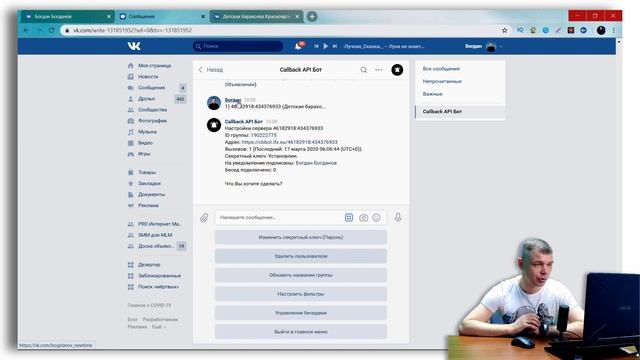
Task: Click the browser address bar URL
Action: tap(132, 30)
